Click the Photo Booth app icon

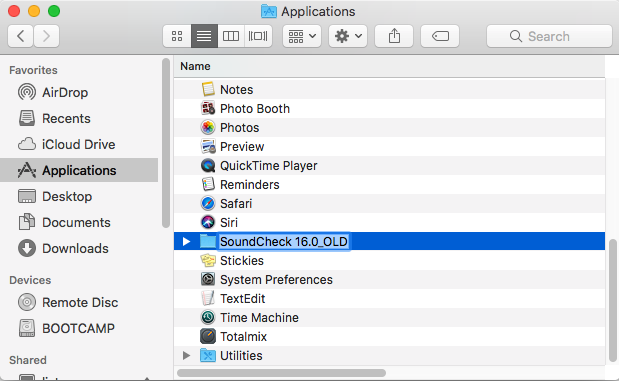tap(208, 108)
